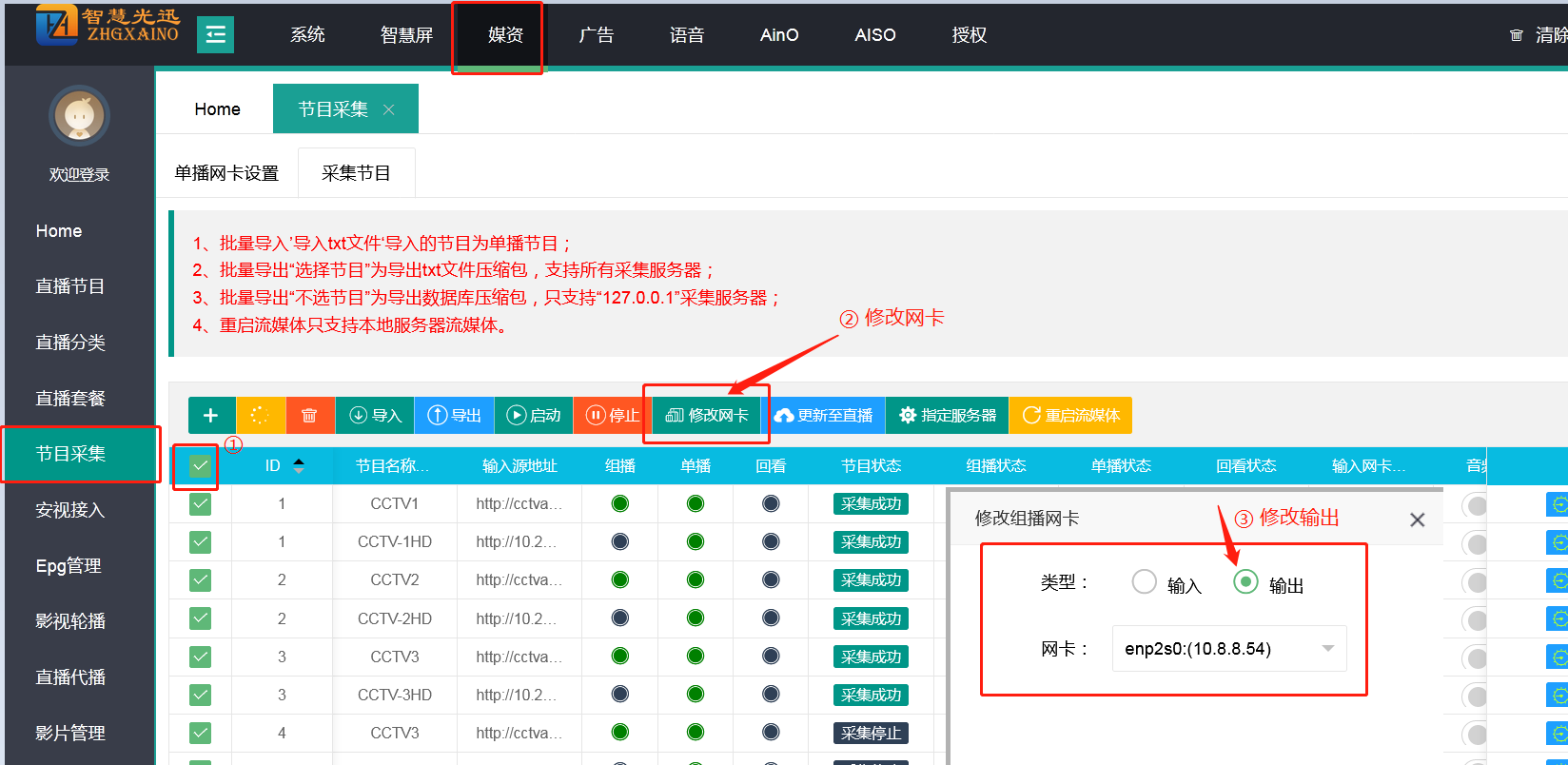Click the yellow loading-spinner toolbar button
The image size is (1568, 765).
point(260,416)
